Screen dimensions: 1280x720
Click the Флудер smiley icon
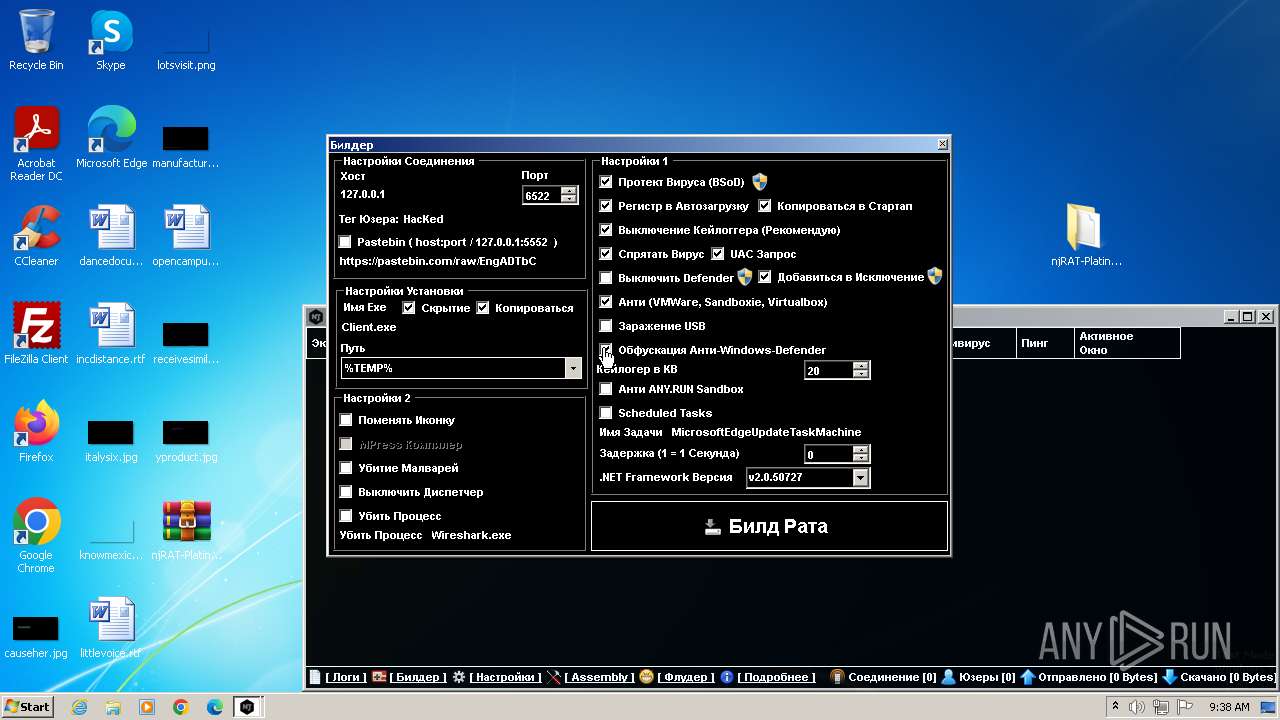pos(647,677)
